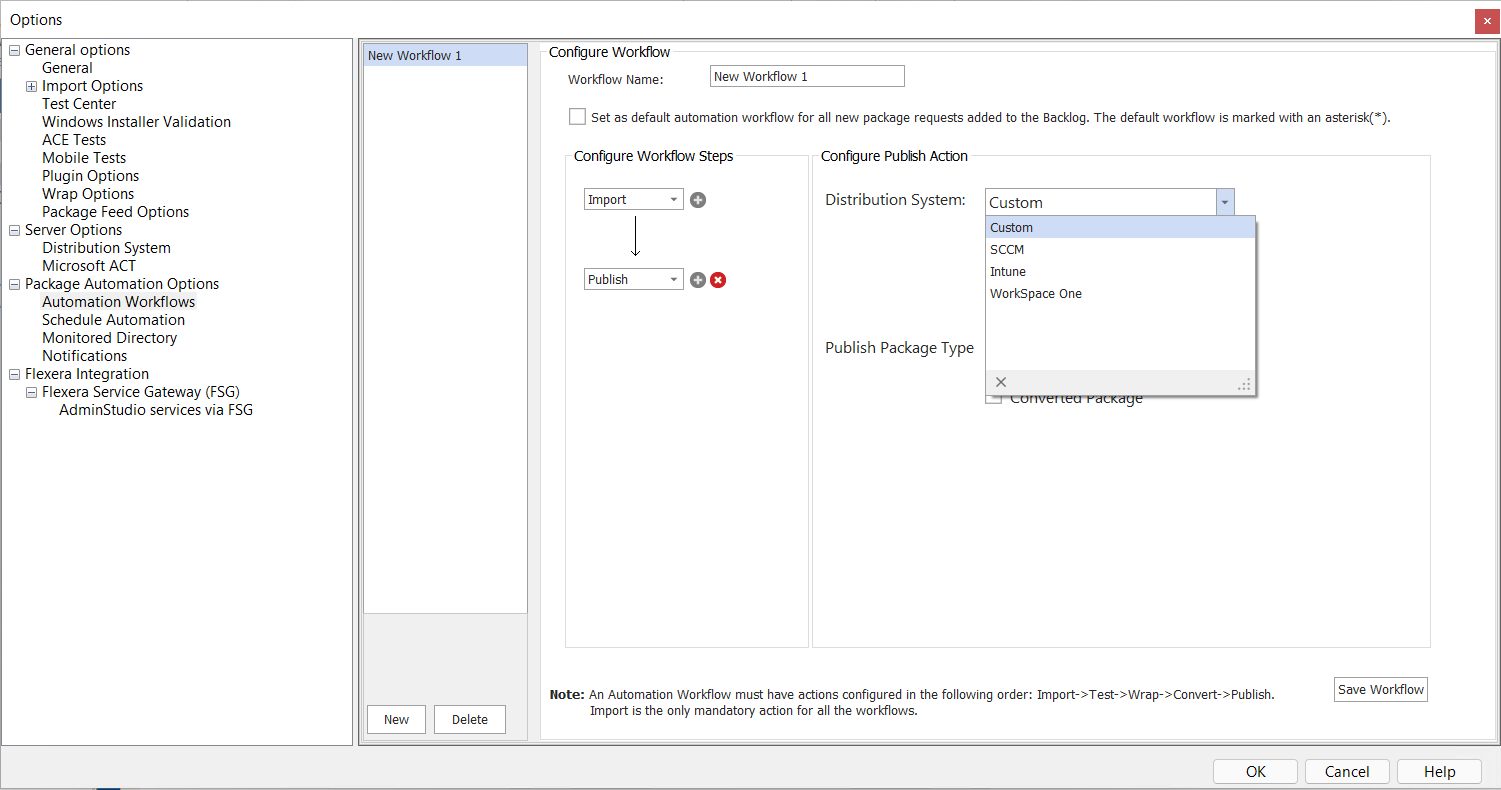Enable set as default automation workflow checkbox
This screenshot has width=1501, height=790.
coord(577,117)
